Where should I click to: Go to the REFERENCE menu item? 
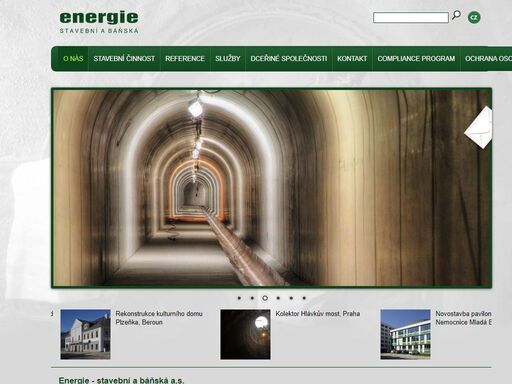[185, 59]
